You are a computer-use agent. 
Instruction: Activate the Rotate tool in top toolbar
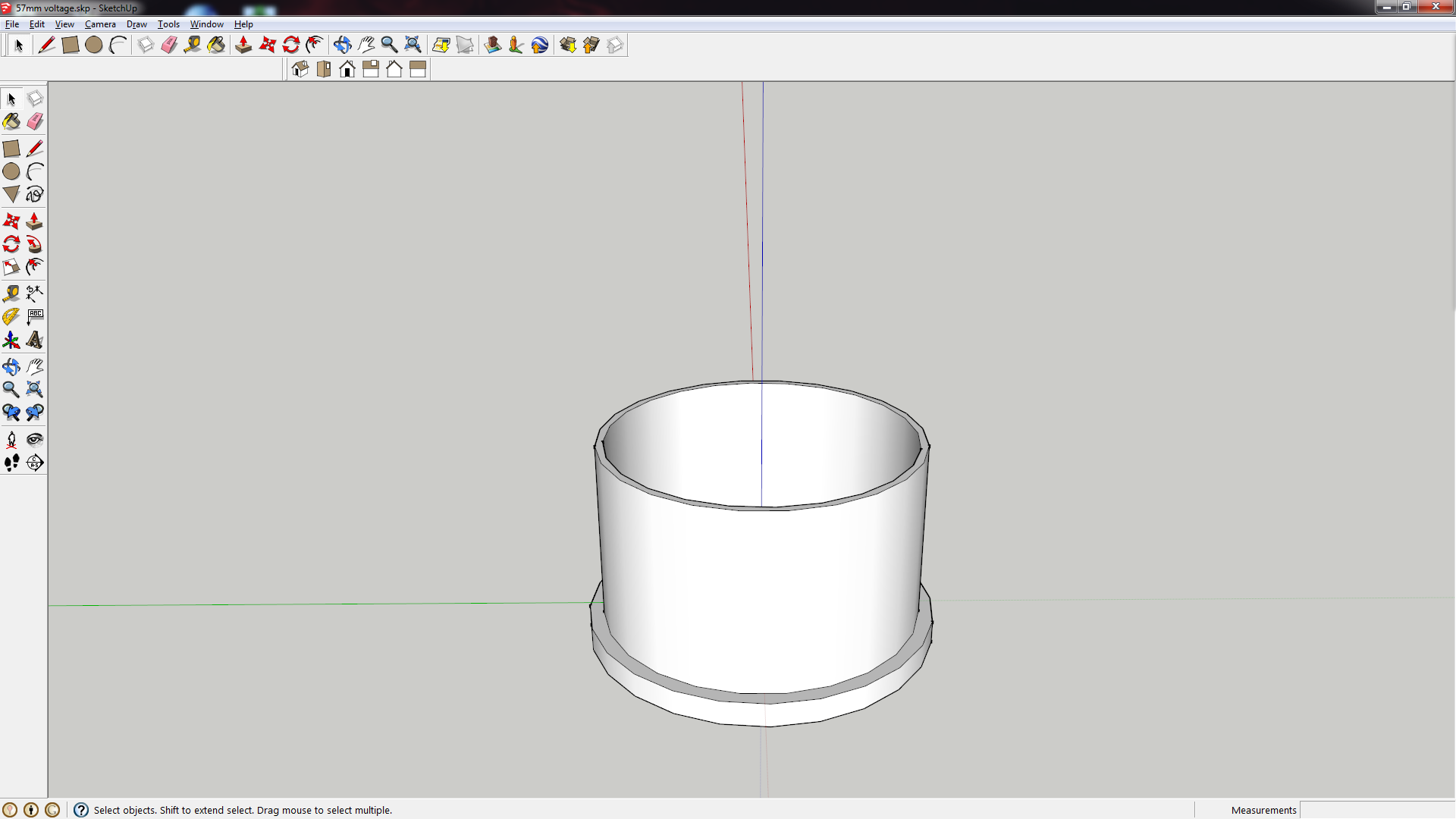[291, 45]
